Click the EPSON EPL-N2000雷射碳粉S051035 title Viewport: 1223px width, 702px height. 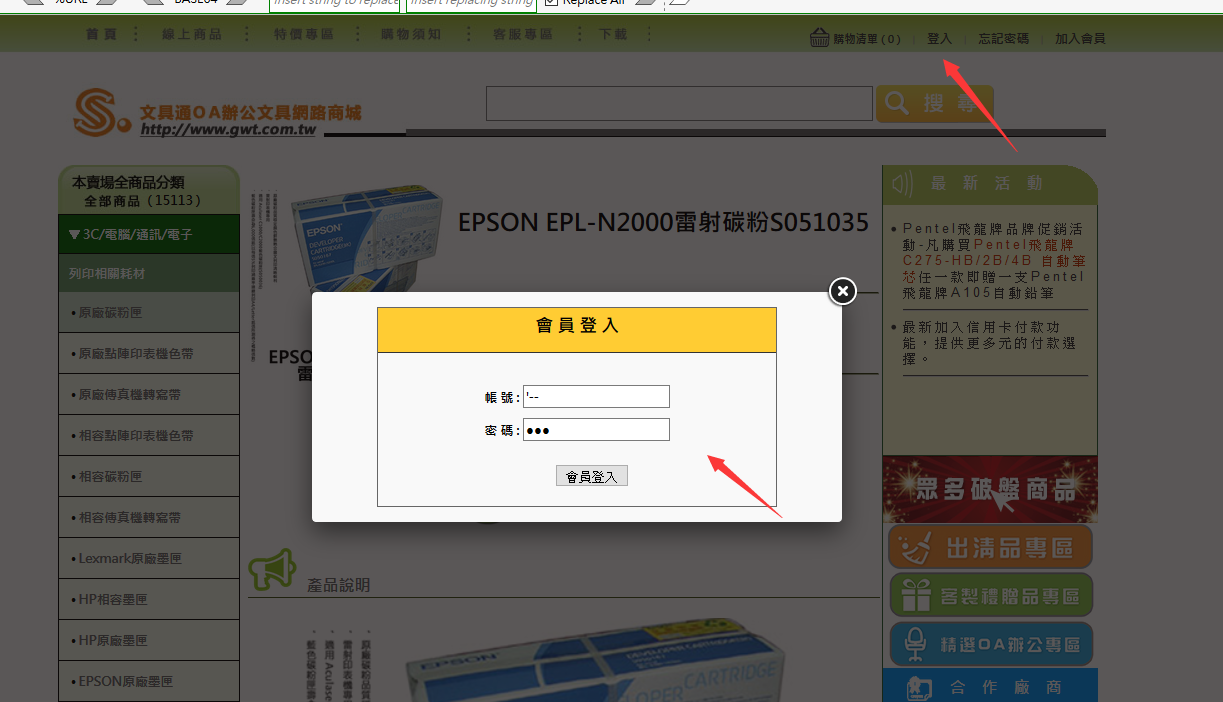coord(663,222)
